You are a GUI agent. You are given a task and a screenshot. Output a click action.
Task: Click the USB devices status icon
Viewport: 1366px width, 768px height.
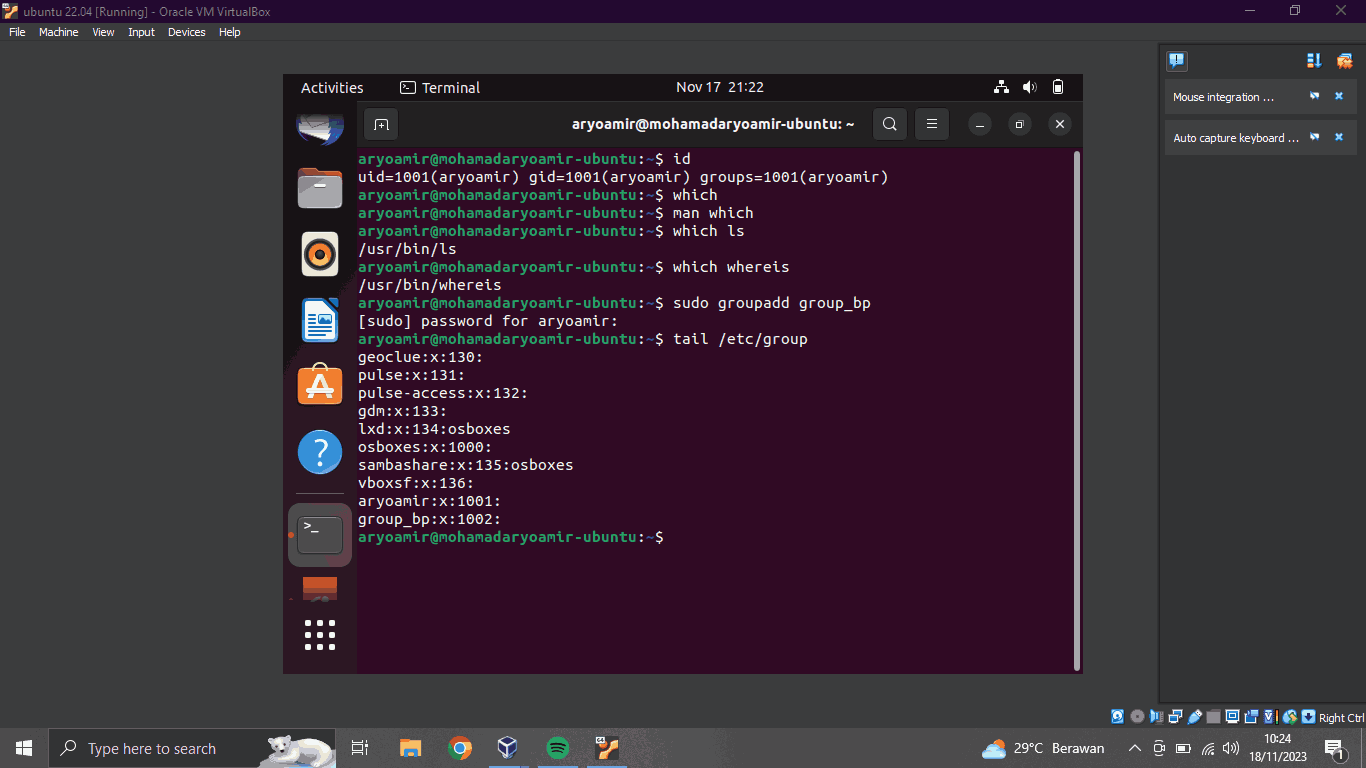pos(1194,717)
